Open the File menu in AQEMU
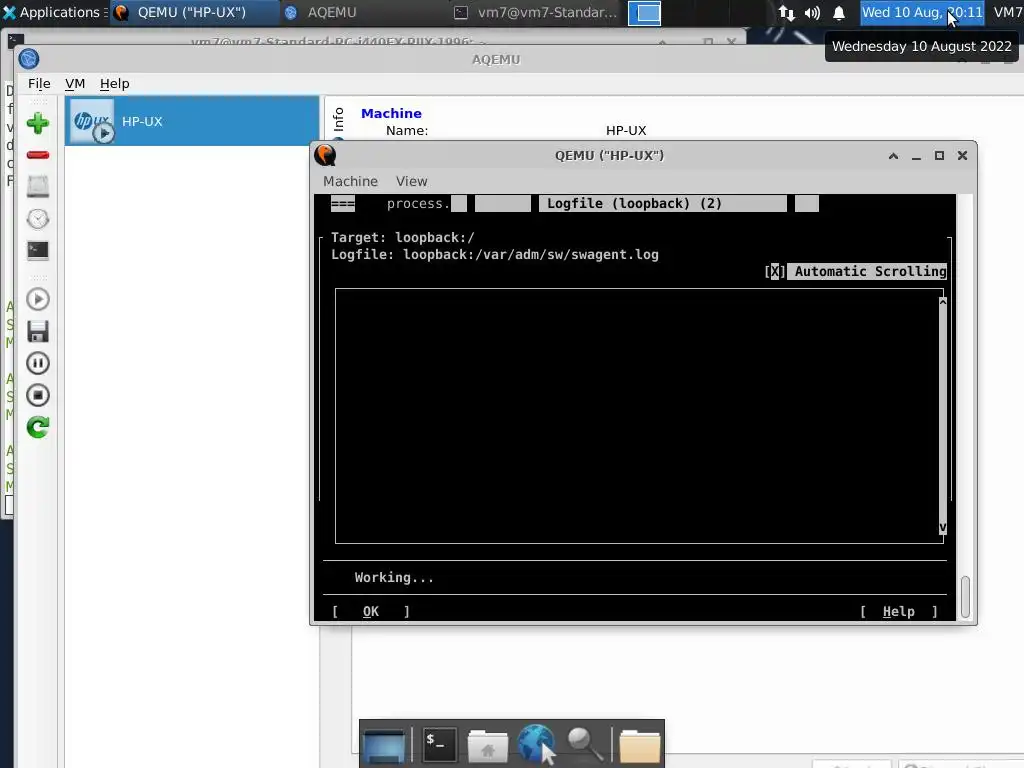This screenshot has height=768, width=1024. (39, 84)
